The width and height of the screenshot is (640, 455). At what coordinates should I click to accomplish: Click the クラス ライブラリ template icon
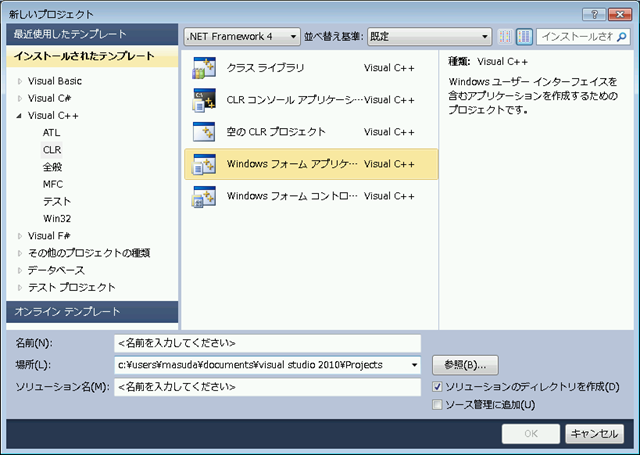click(x=204, y=68)
